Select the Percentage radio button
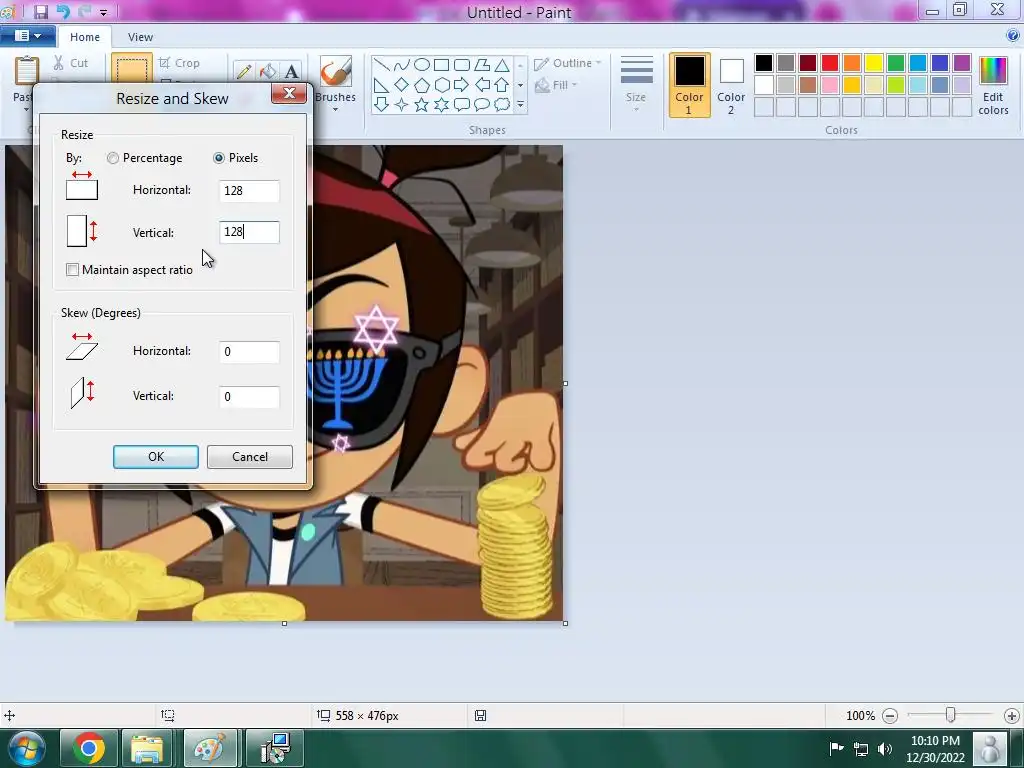 [x=113, y=158]
